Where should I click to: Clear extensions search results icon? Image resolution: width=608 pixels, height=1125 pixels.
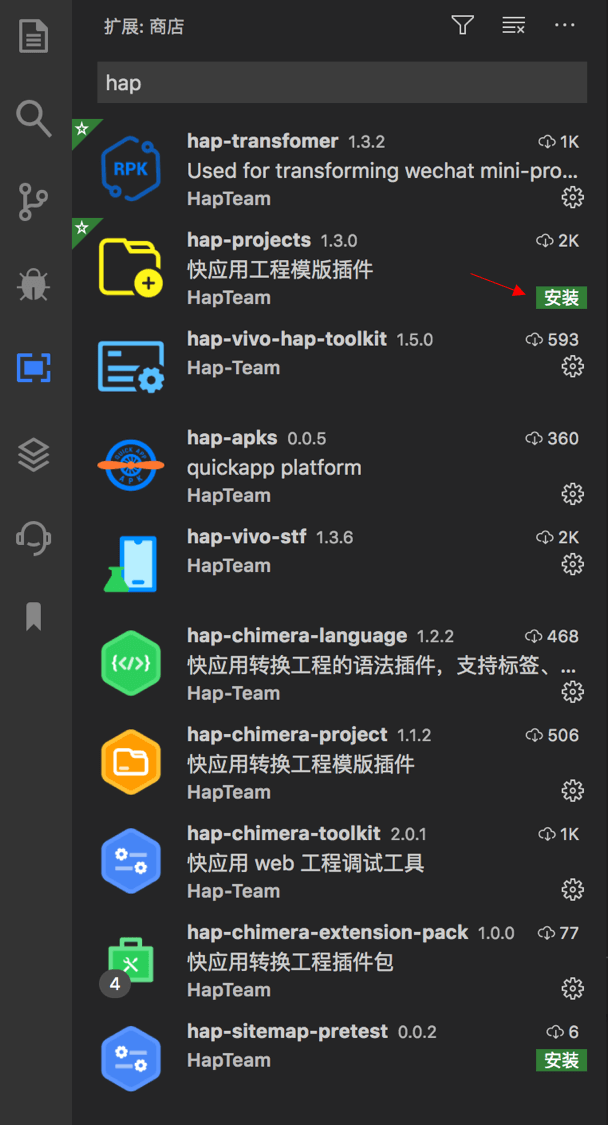(x=513, y=25)
